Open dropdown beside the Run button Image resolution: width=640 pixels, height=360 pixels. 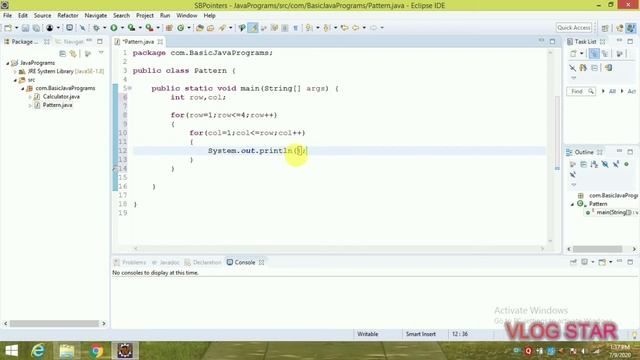122,28
